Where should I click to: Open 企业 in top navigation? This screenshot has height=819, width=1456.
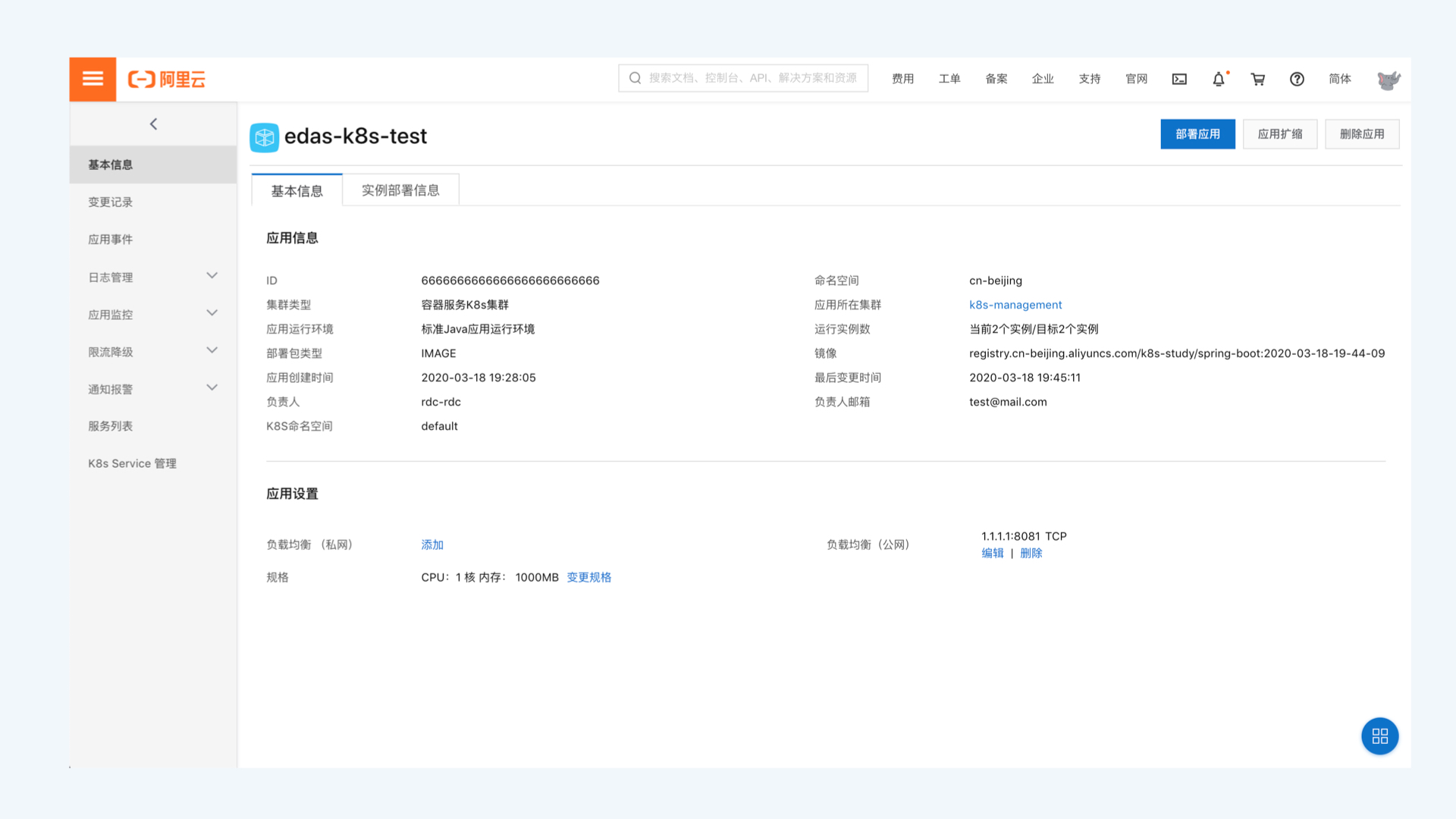(x=1043, y=79)
